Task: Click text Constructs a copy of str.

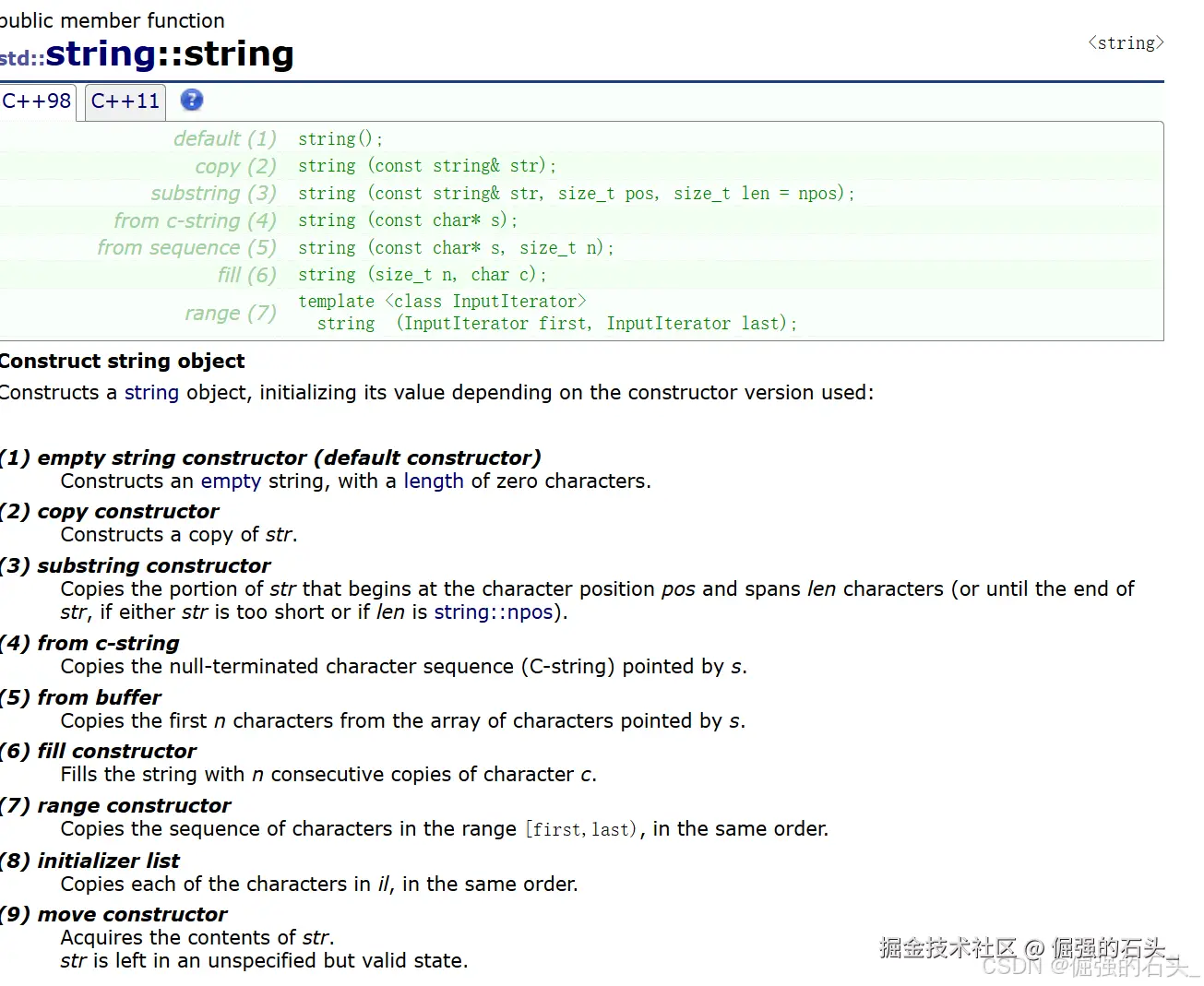Action: click(179, 535)
